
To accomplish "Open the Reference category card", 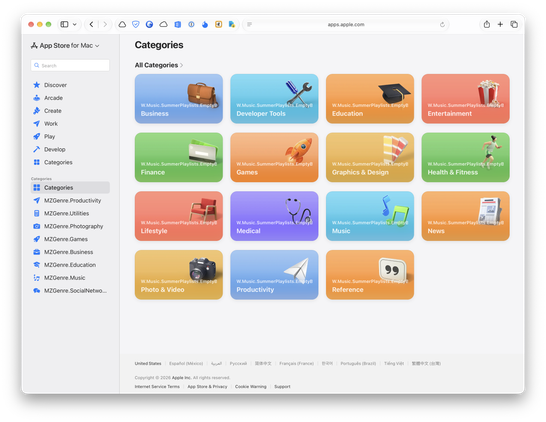I will (x=370, y=275).
